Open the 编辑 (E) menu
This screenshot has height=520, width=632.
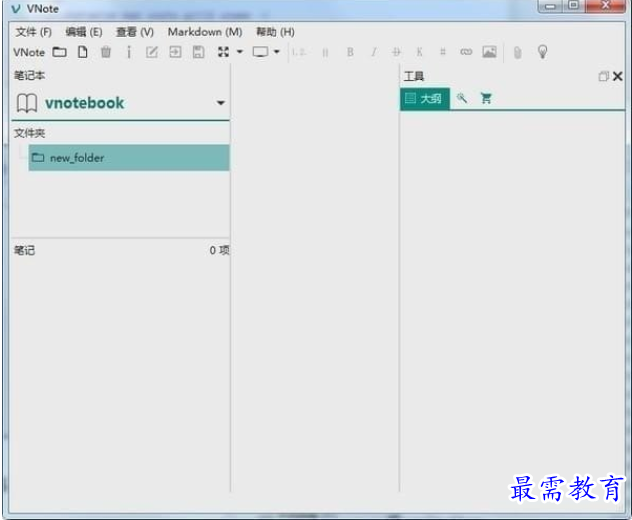84,32
